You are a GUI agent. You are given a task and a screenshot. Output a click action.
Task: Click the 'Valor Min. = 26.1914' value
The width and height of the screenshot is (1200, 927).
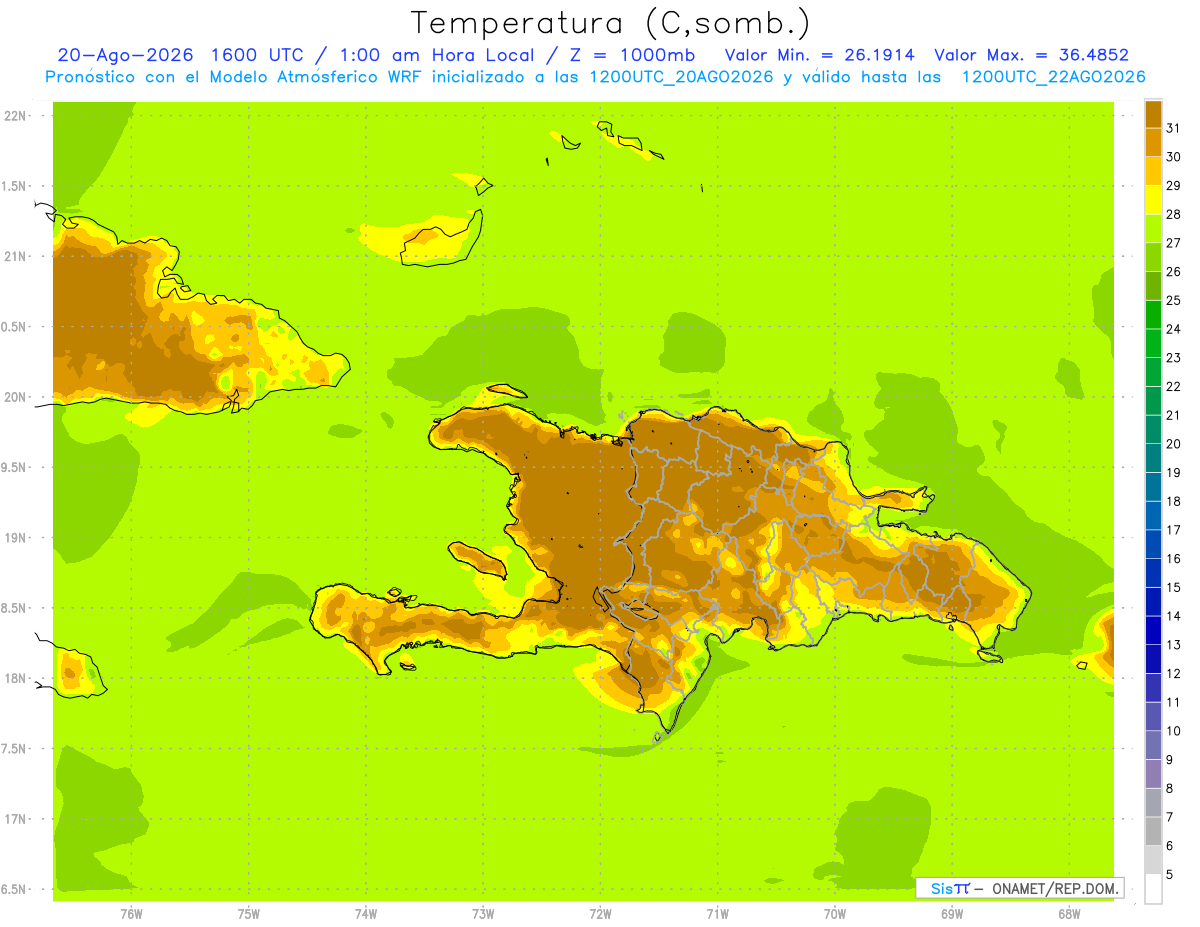coord(819,55)
